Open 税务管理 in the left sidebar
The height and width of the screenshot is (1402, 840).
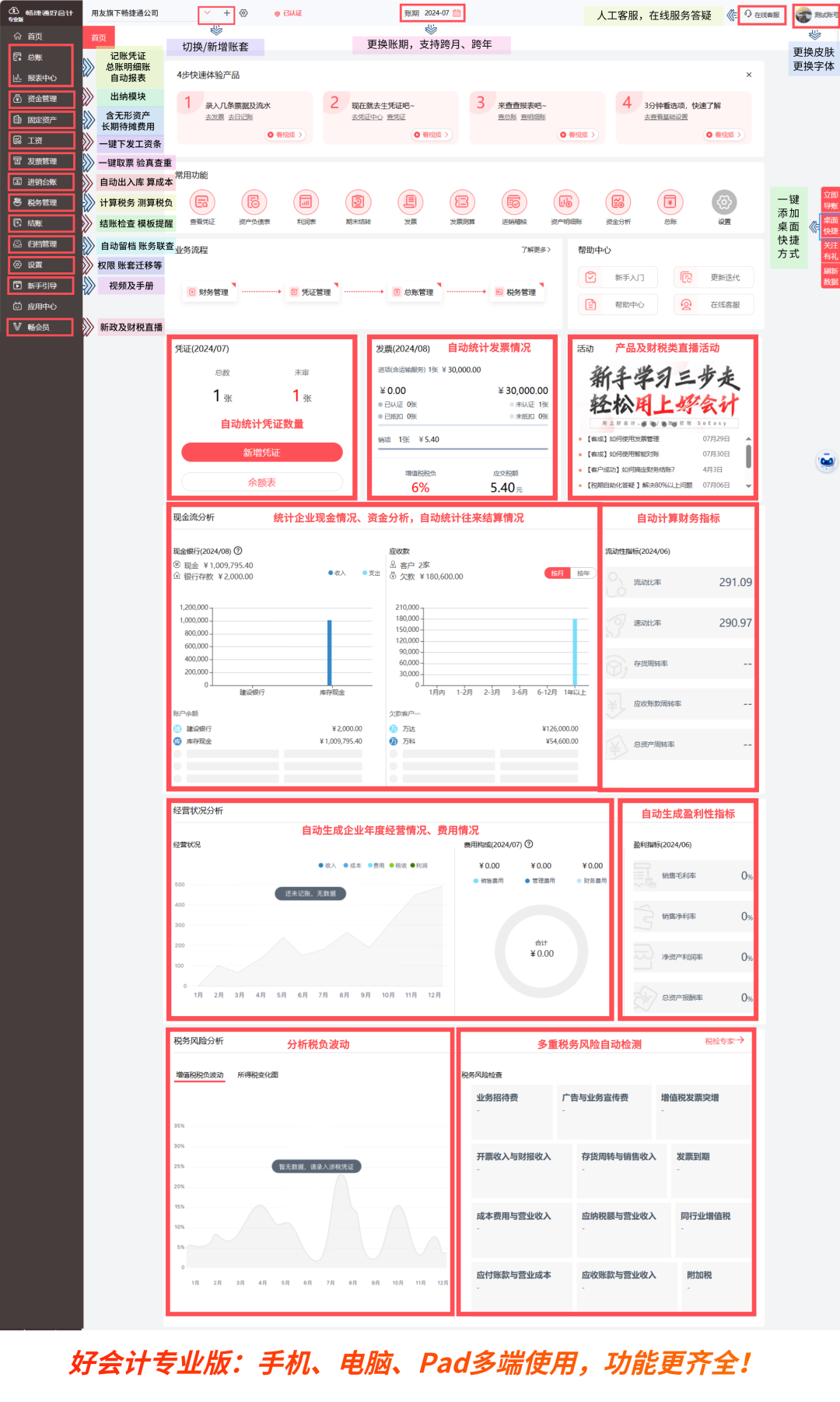[x=42, y=202]
